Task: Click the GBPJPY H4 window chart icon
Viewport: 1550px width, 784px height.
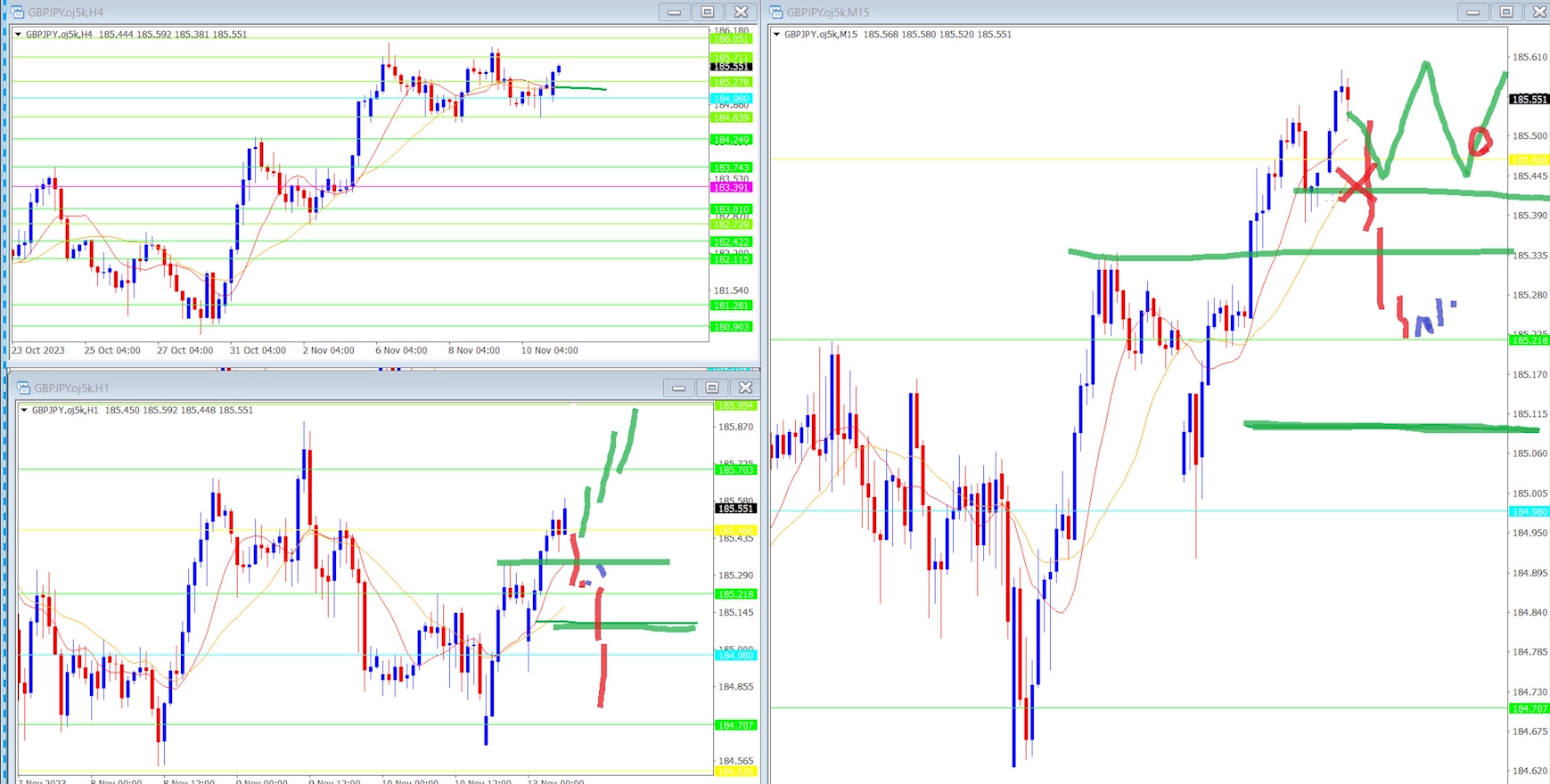Action: 17,12
